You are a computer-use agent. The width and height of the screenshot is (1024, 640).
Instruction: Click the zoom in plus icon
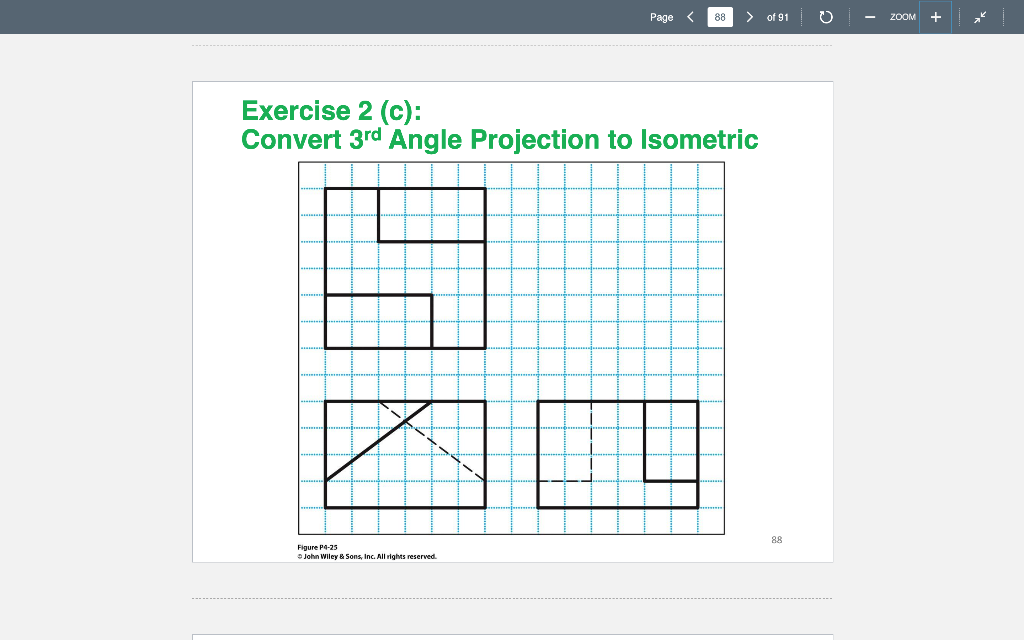(935, 16)
